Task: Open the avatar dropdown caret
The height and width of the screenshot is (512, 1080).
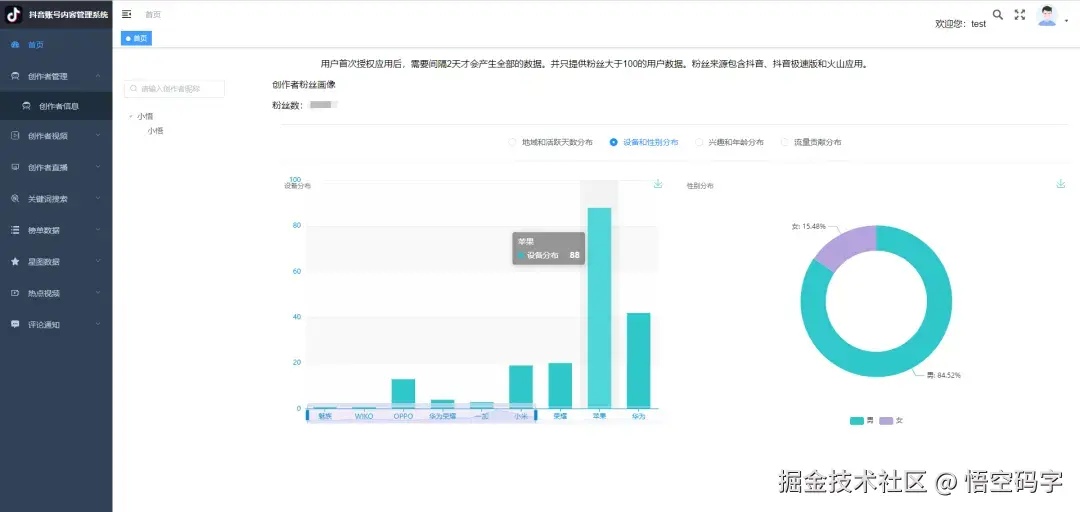Action: pos(1066,21)
